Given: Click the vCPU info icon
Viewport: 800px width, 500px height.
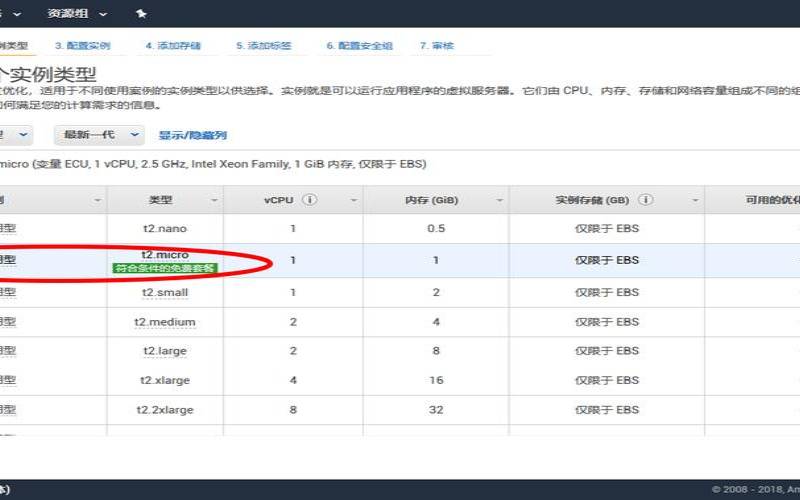Looking at the screenshot, I should click(x=309, y=199).
